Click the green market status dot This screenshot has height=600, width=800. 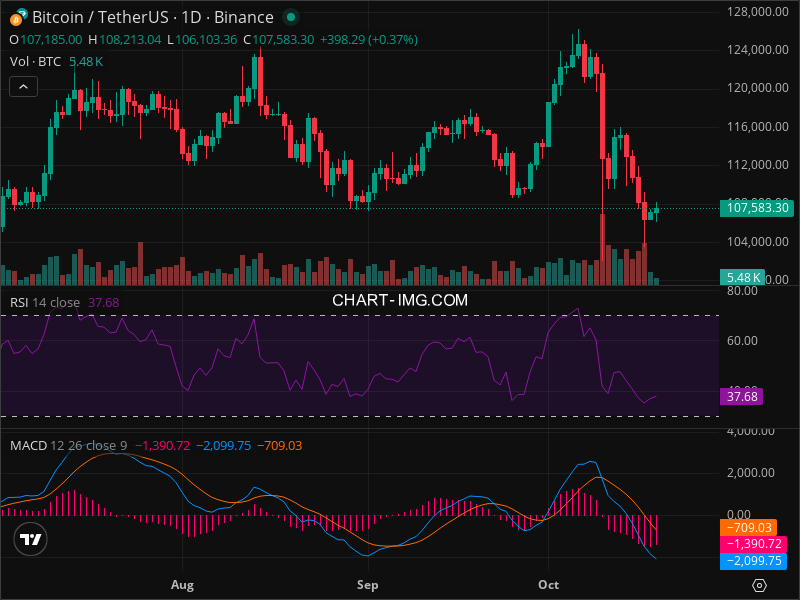(x=290, y=17)
